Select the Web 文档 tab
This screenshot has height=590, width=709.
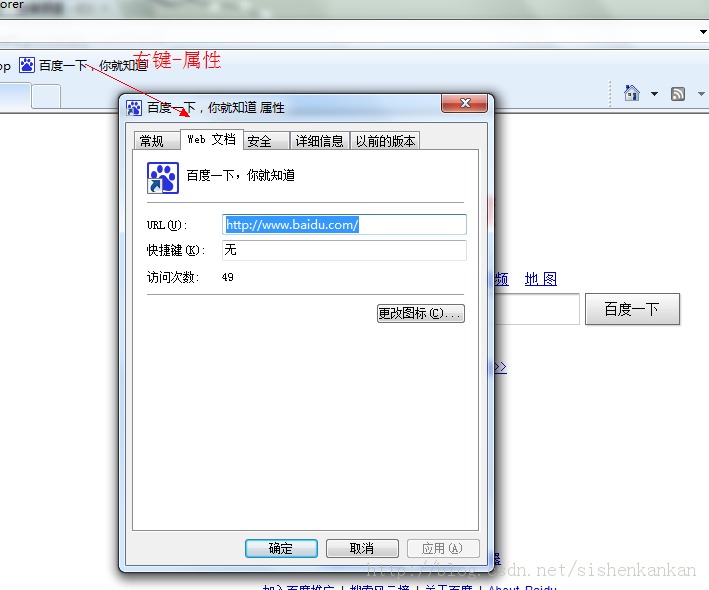(212, 139)
